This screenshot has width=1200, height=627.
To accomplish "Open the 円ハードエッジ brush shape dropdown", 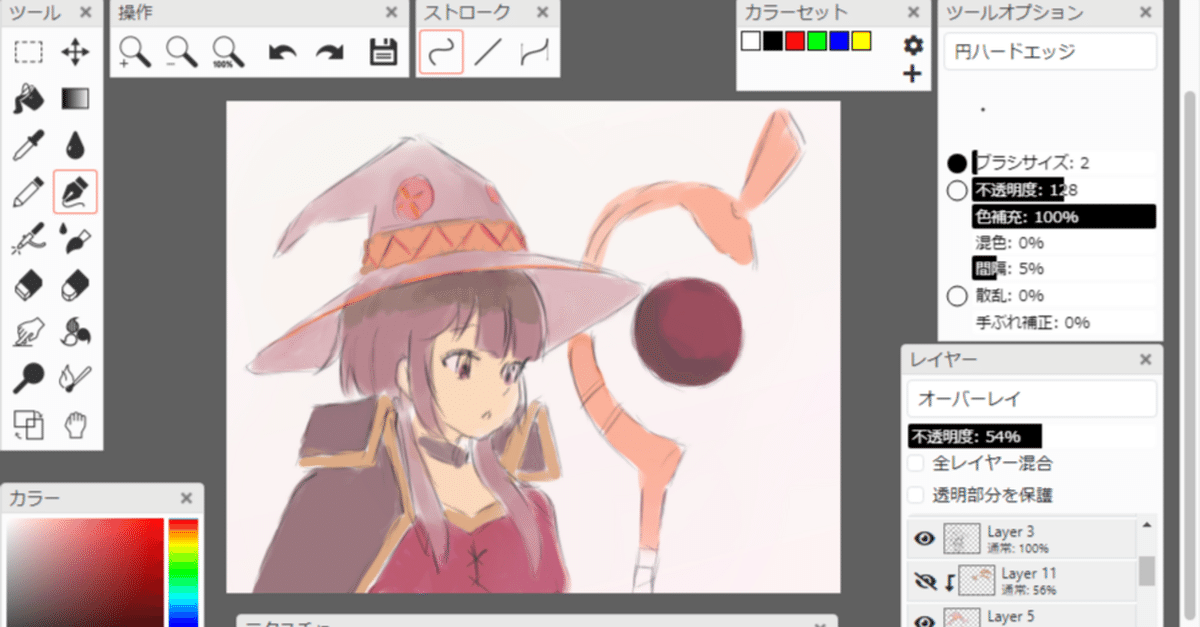I will pos(1050,51).
